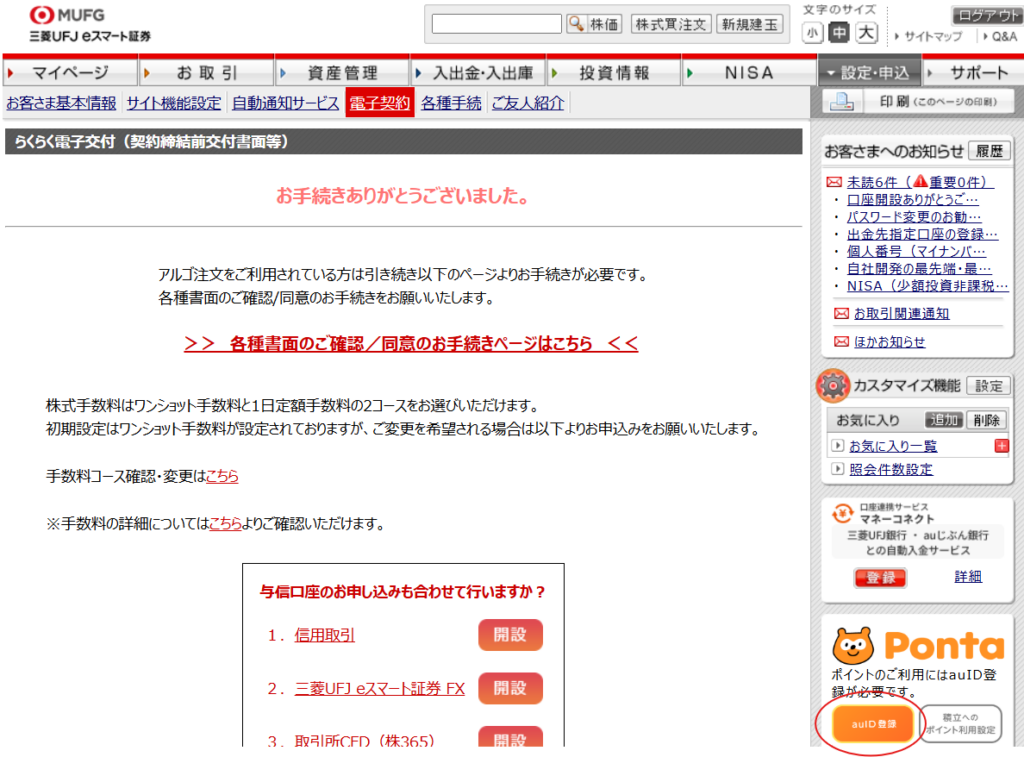Viewport: 1024px width, 757px height.
Task: Open the 設定・申込 dropdown menu
Action: tap(869, 73)
